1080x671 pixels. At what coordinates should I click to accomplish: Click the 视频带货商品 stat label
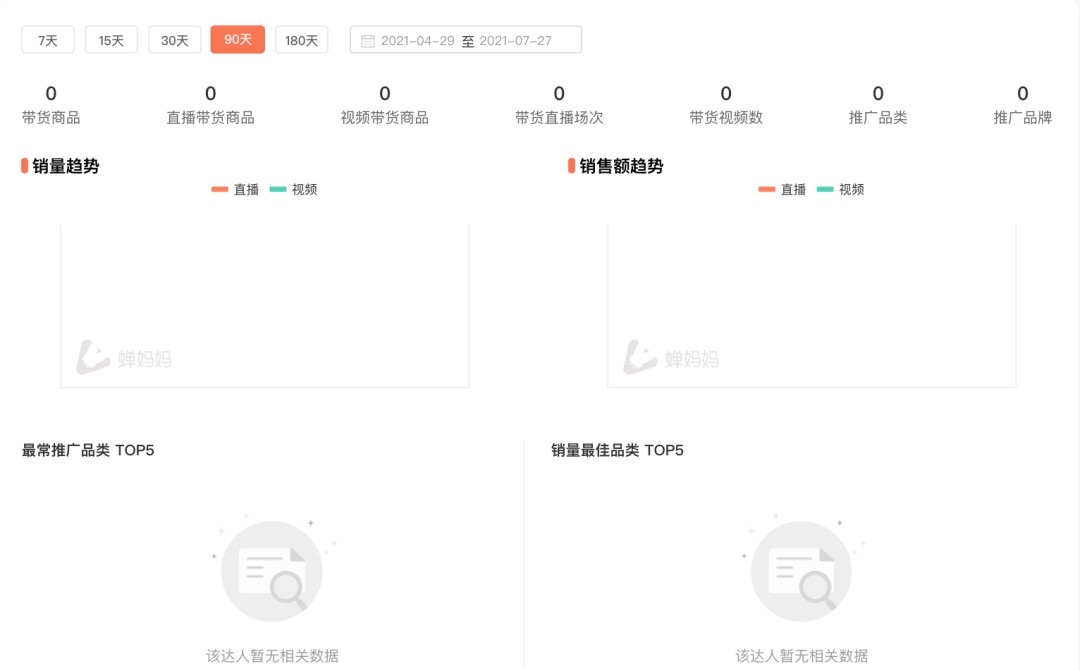pos(385,118)
